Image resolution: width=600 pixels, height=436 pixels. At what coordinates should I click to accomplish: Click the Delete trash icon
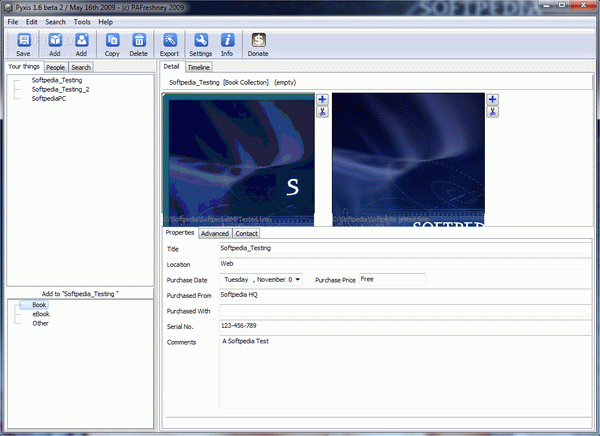139,40
